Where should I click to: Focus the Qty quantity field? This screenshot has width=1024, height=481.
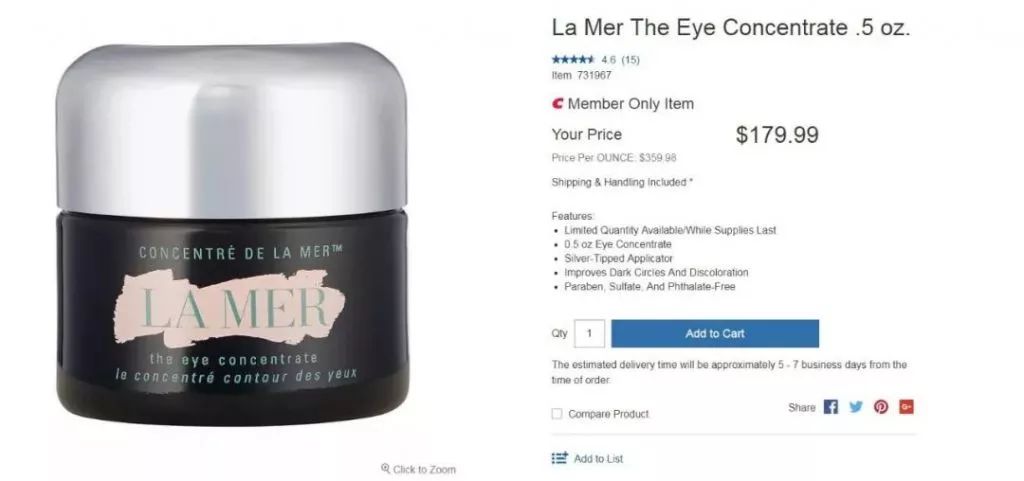[x=589, y=333]
